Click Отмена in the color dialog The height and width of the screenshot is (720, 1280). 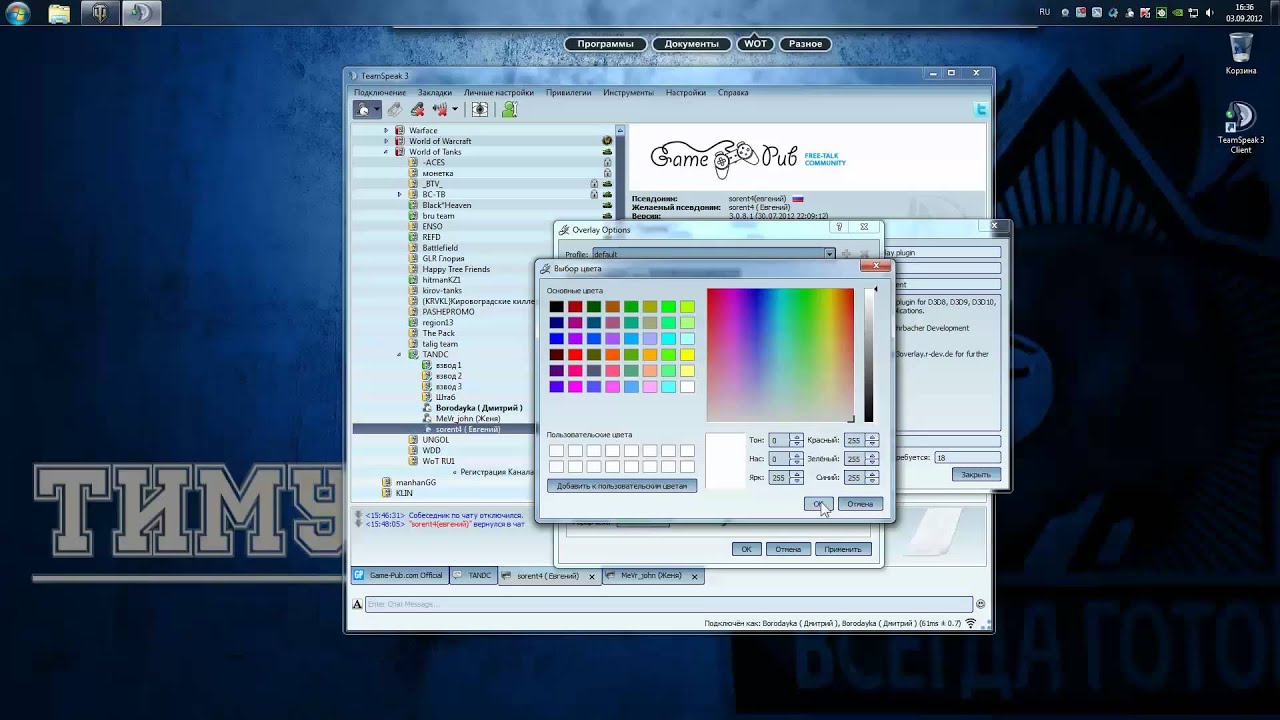point(860,504)
